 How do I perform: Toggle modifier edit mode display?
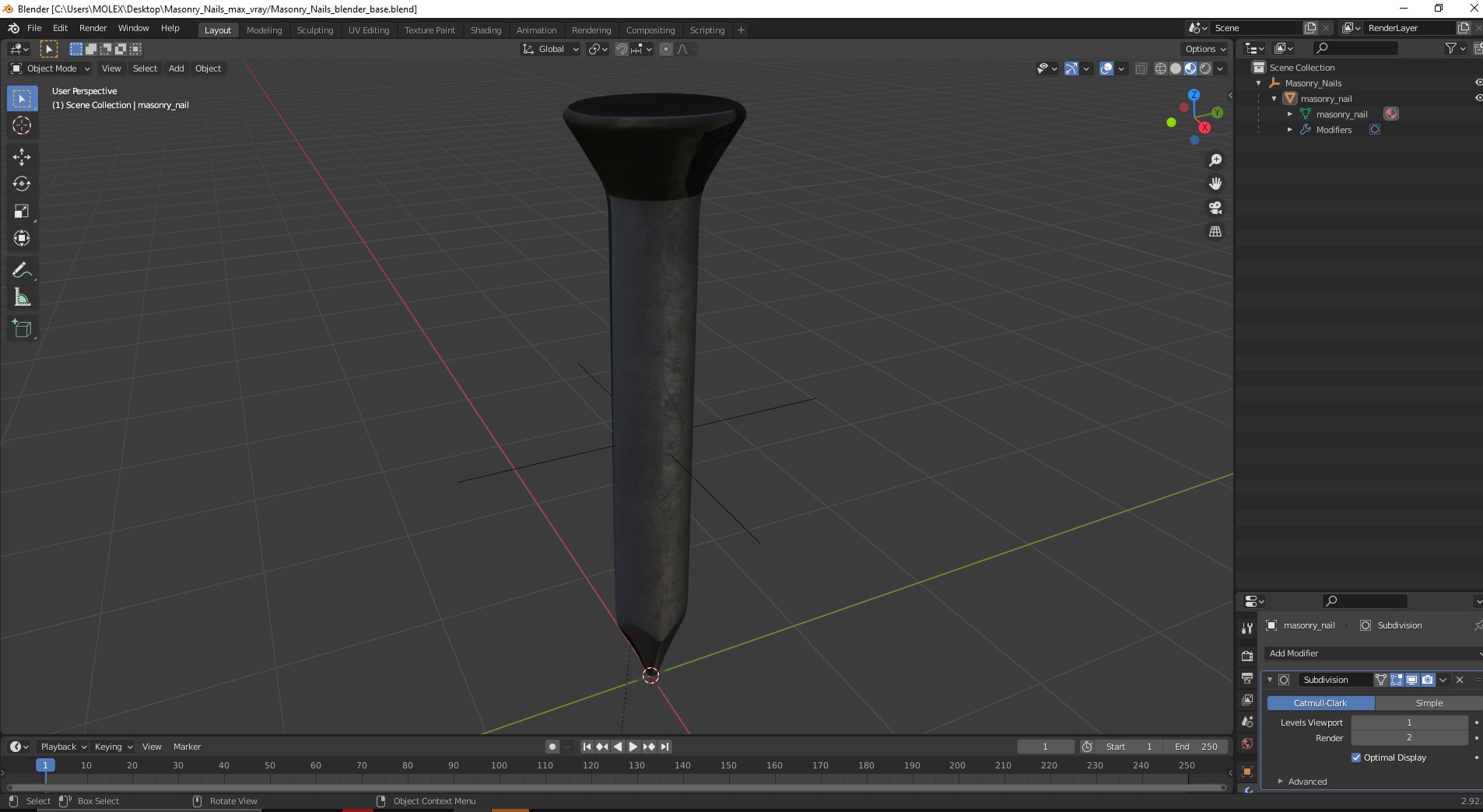click(1397, 680)
